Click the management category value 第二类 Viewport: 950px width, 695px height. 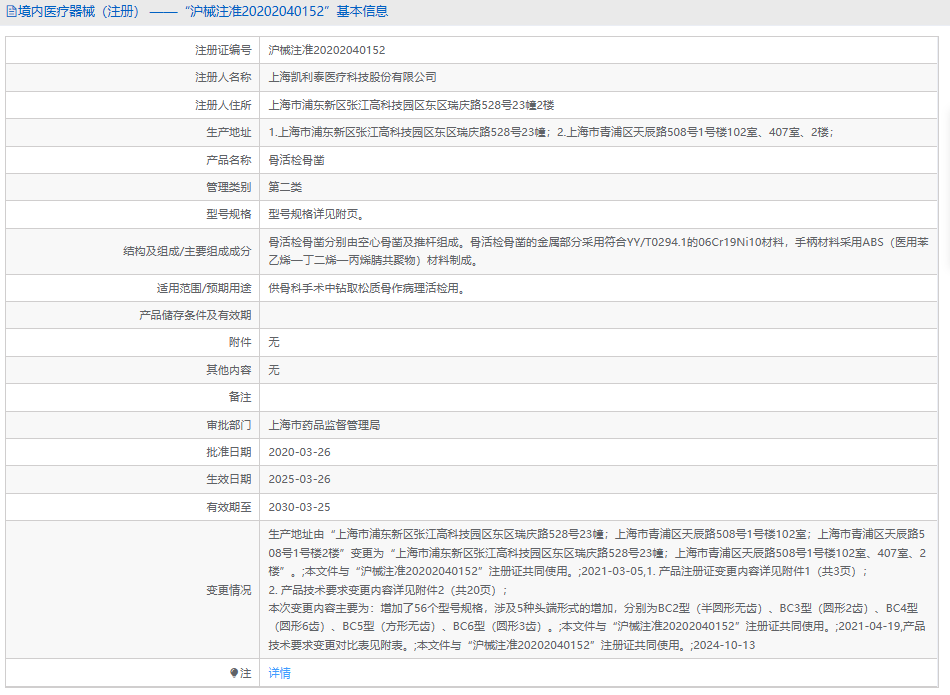click(x=285, y=187)
